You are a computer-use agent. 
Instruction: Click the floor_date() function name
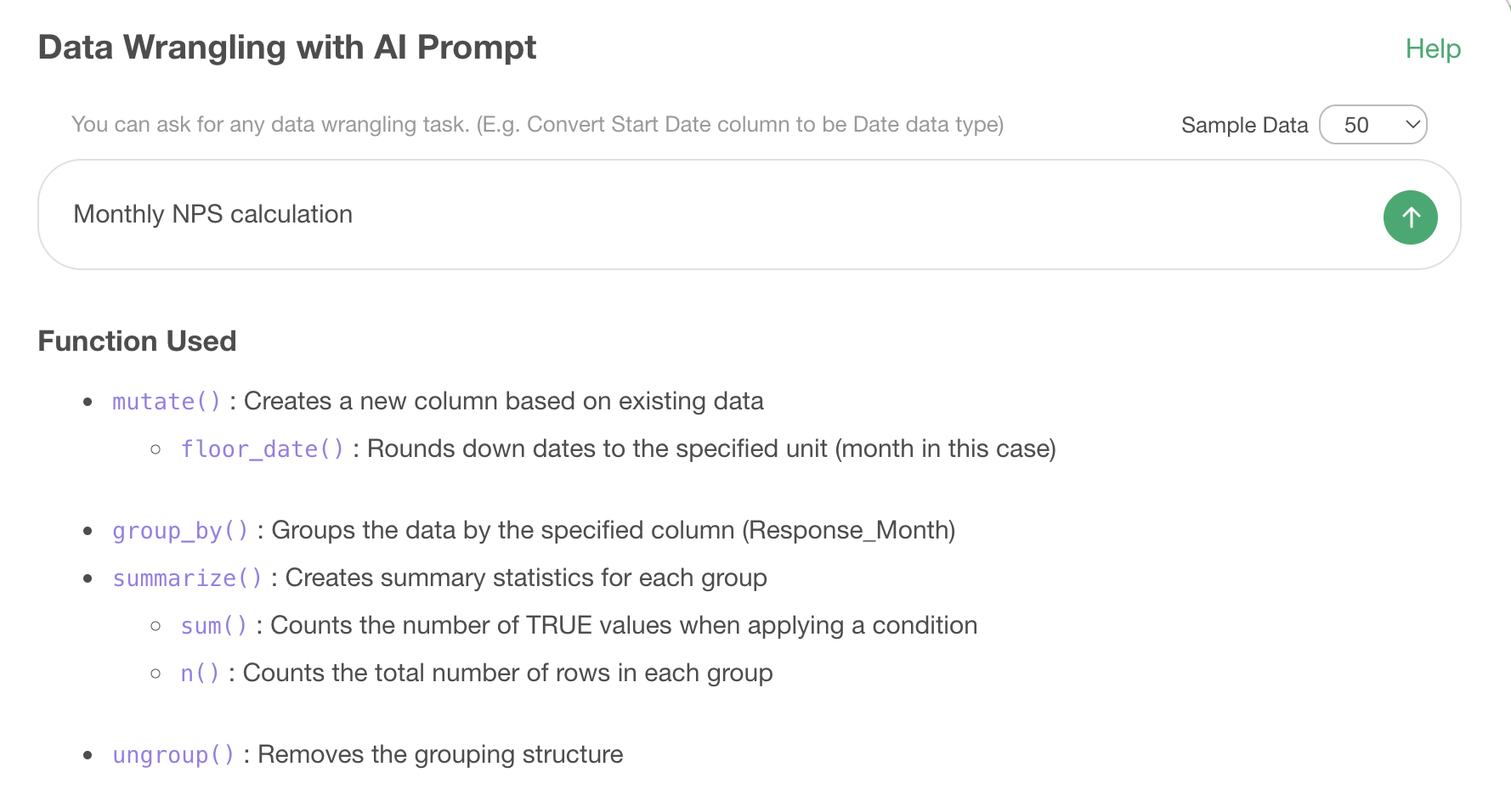point(262,449)
